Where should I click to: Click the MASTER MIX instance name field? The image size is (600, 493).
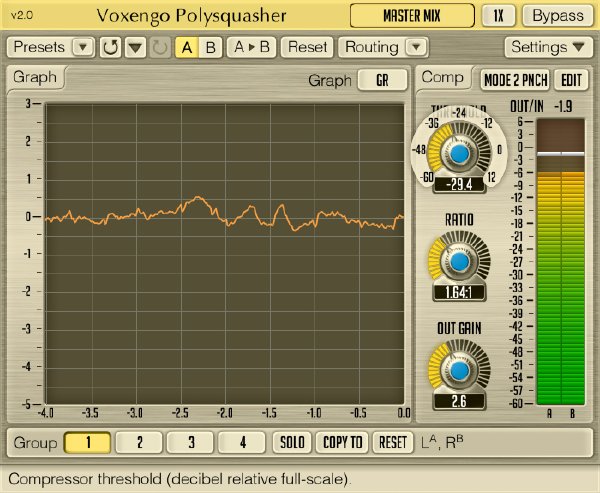click(x=412, y=16)
